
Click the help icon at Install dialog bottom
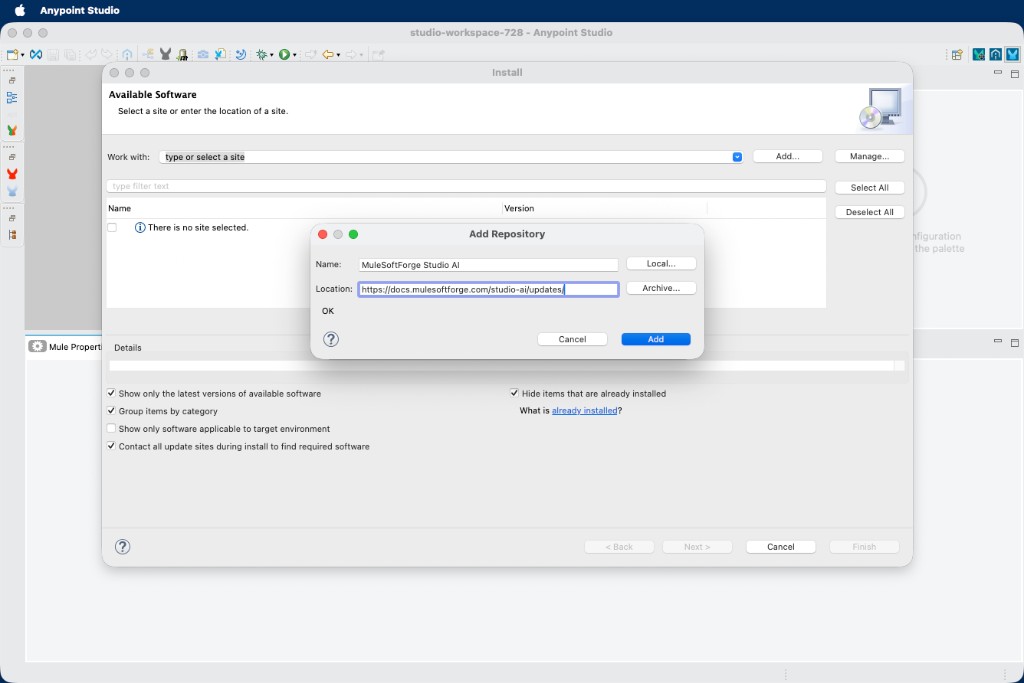122,547
